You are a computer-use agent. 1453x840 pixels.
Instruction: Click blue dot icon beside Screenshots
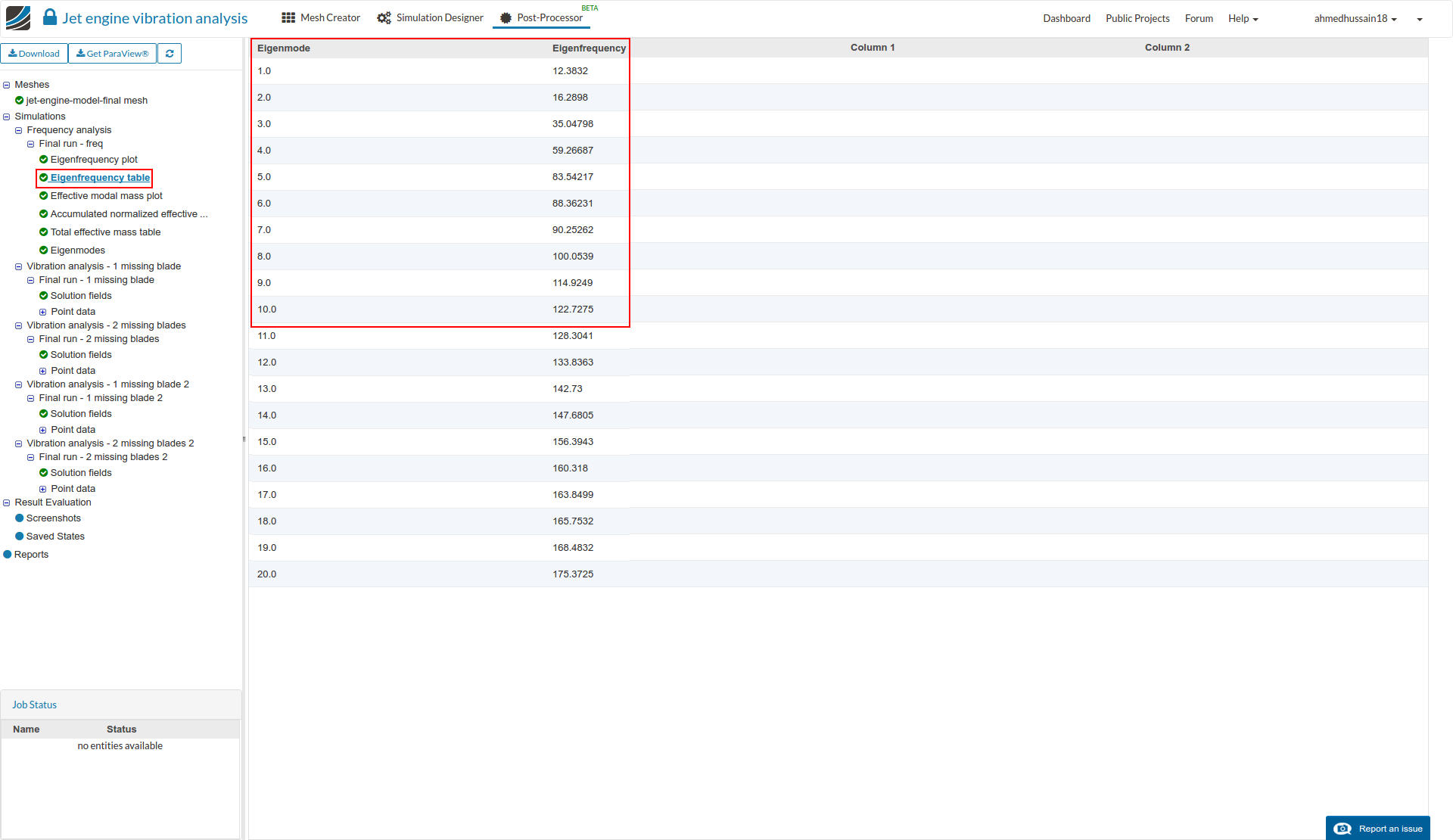20,518
